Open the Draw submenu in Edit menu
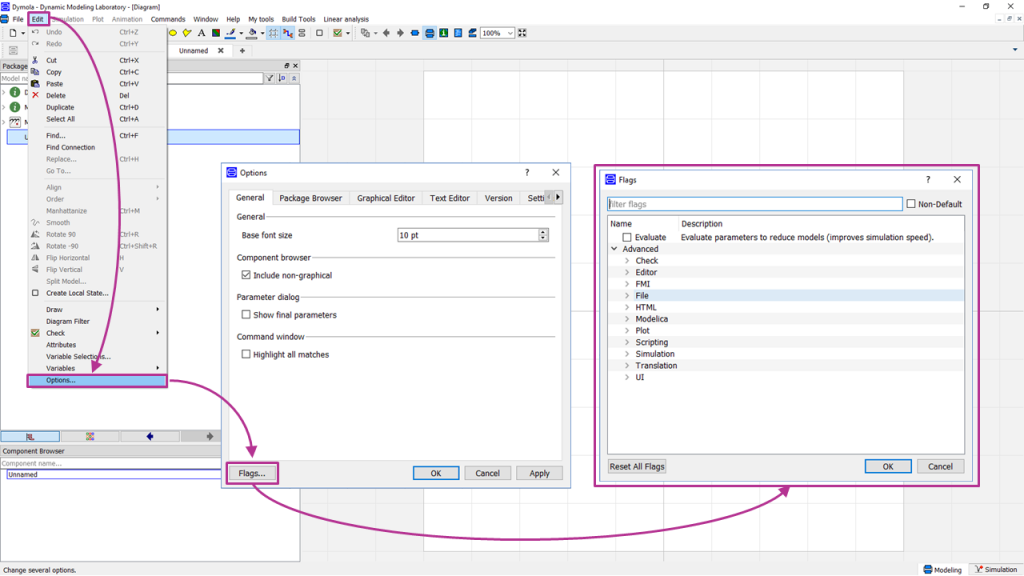 (97, 309)
